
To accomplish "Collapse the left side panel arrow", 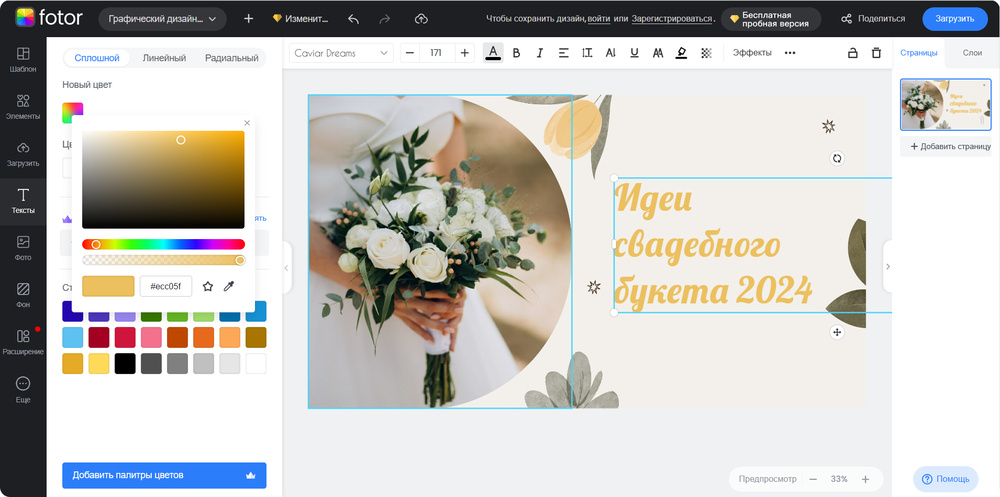I will coord(286,267).
